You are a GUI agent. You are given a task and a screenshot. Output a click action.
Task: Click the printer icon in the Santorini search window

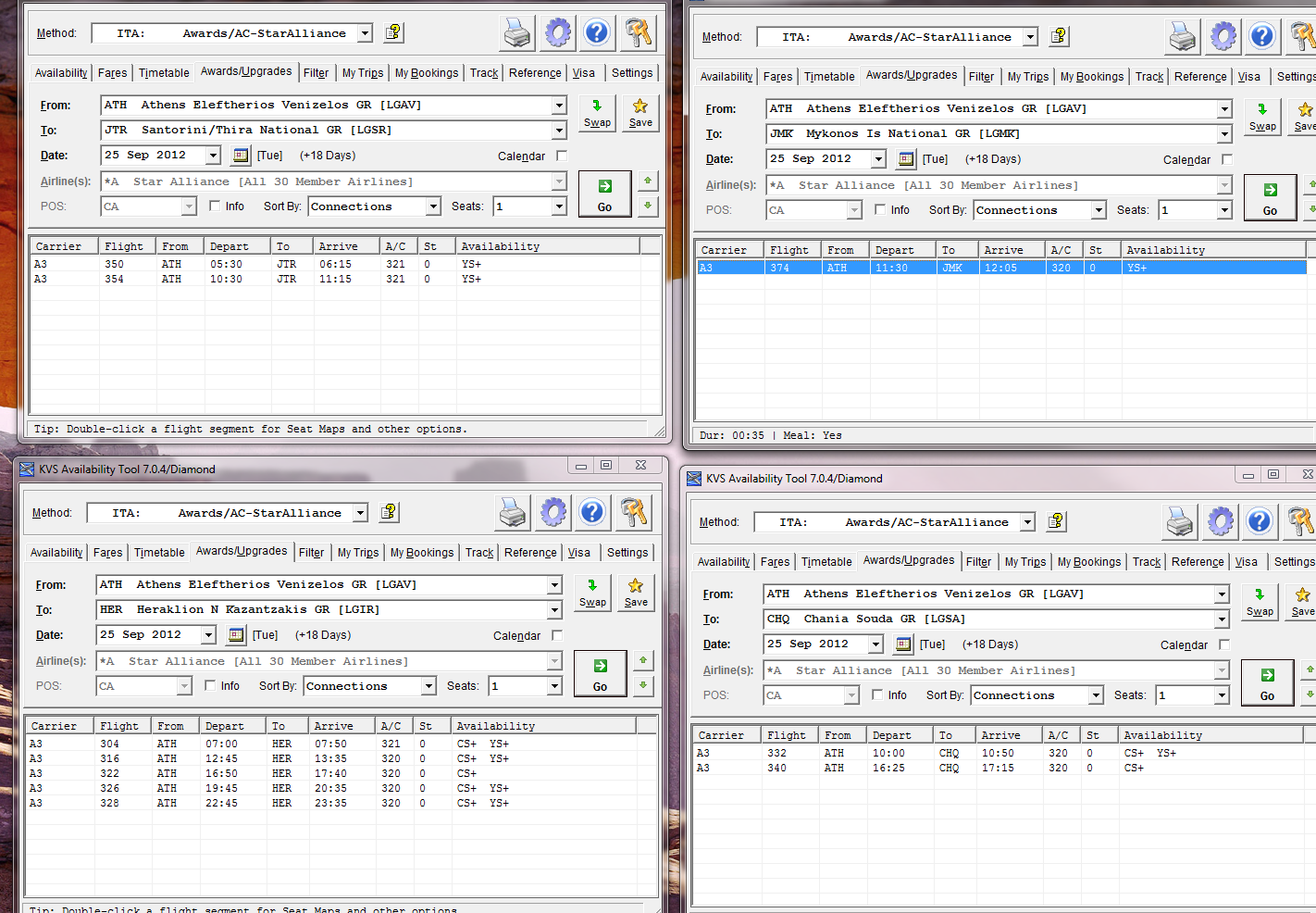click(x=517, y=33)
